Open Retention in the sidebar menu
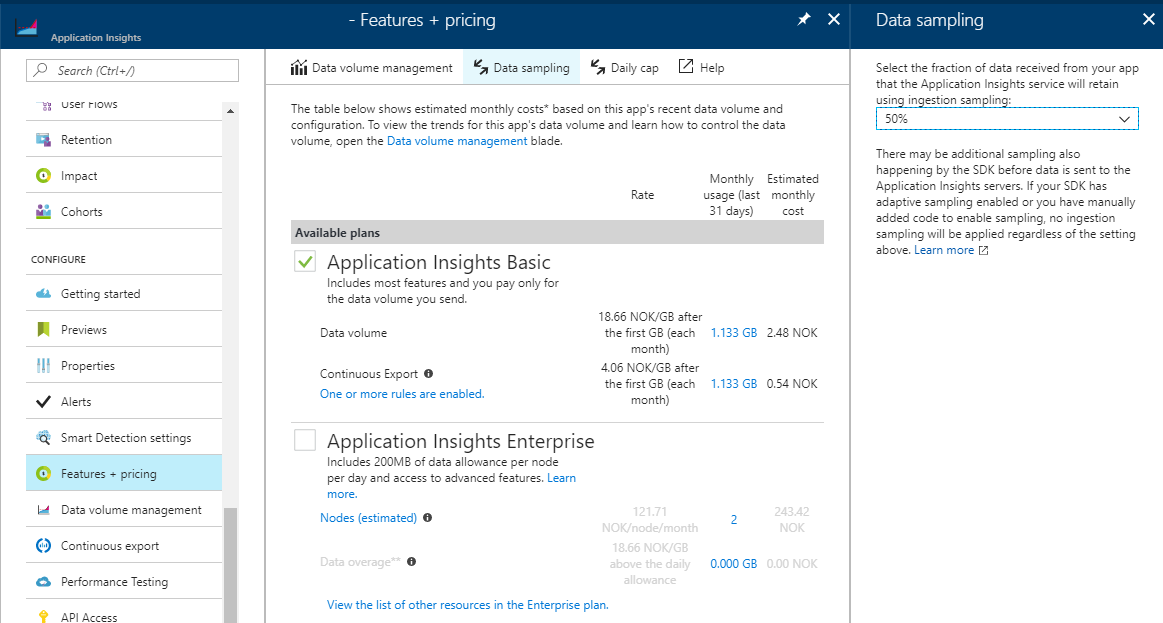 [x=124, y=139]
